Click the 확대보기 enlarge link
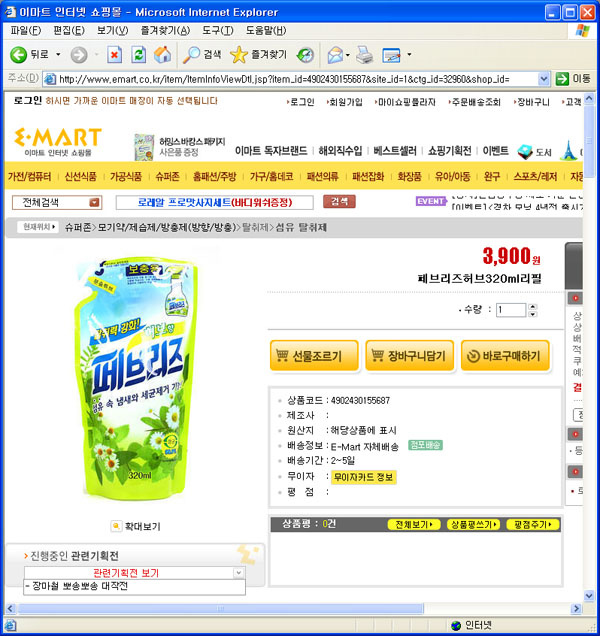Screen dimensions: 600x636 [142, 526]
